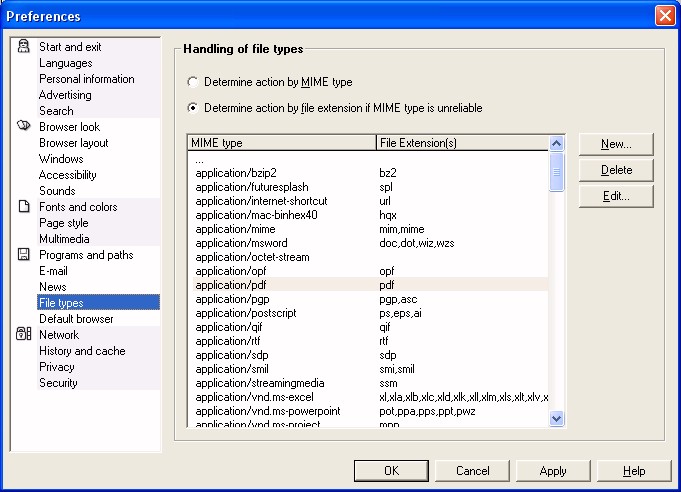Sort by File Extension(s) column header
681x492 pixels.
pos(463,143)
